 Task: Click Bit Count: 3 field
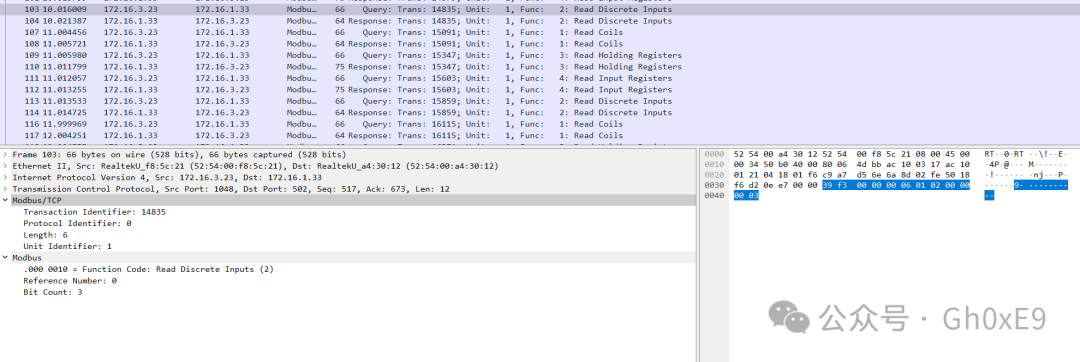52,292
